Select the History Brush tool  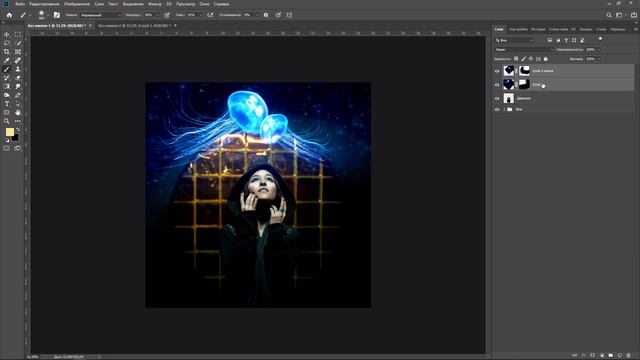(7, 78)
